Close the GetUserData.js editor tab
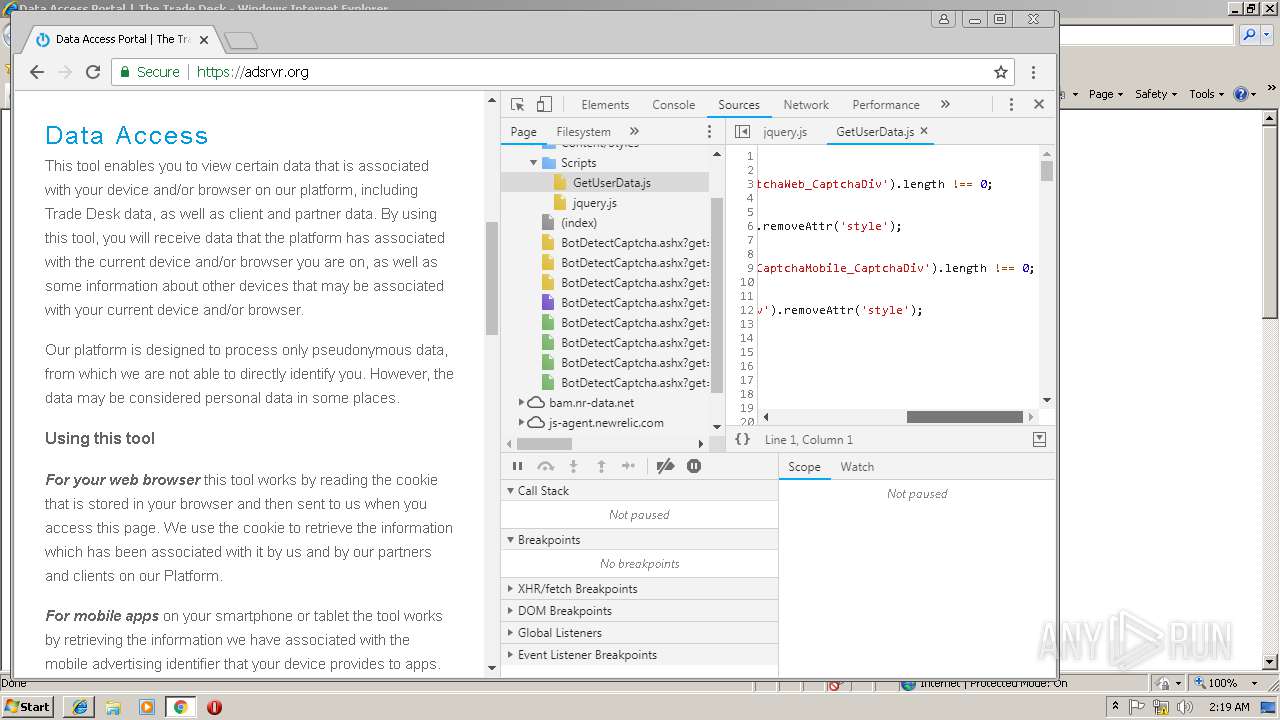Screen dimensions: 1280x720 [924, 131]
